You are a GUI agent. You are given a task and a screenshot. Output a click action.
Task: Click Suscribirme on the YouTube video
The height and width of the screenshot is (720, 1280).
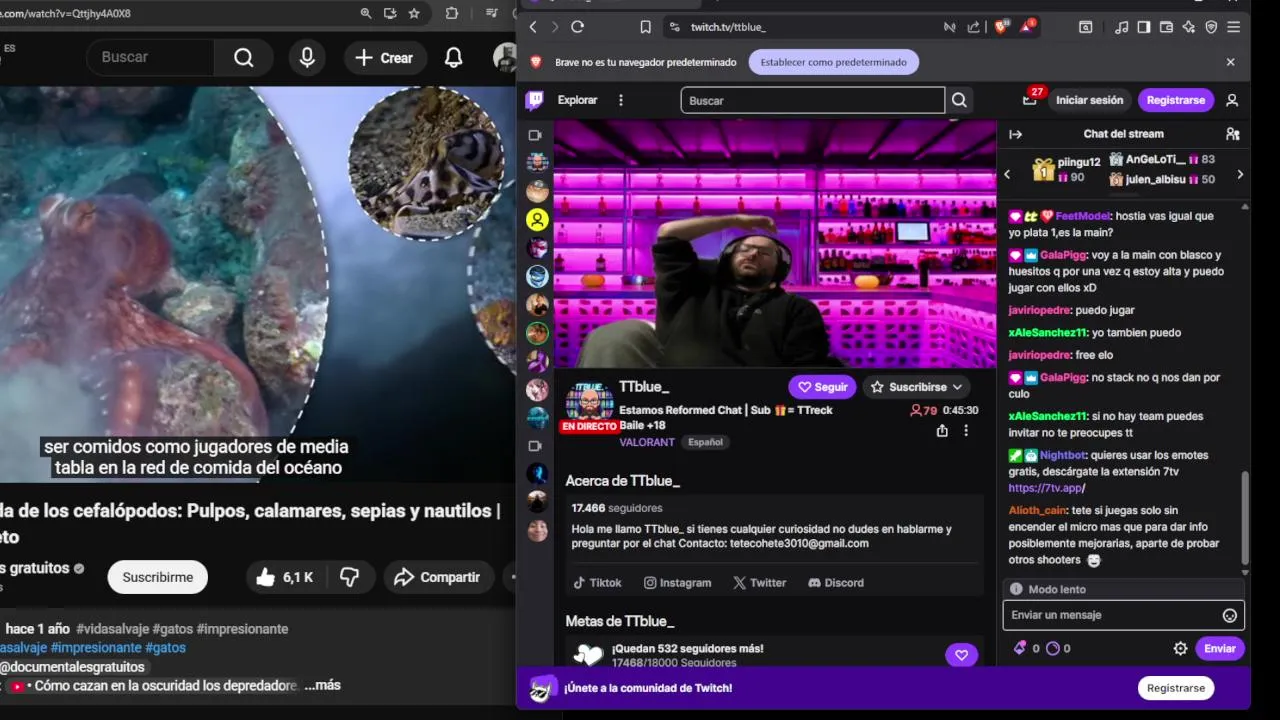coord(157,577)
